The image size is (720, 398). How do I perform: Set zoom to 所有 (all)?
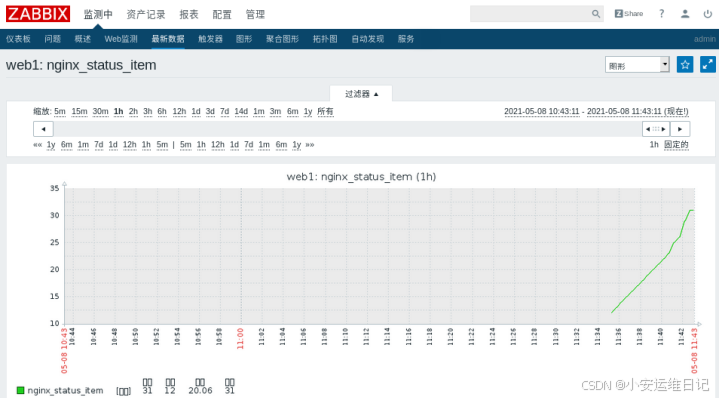325,112
